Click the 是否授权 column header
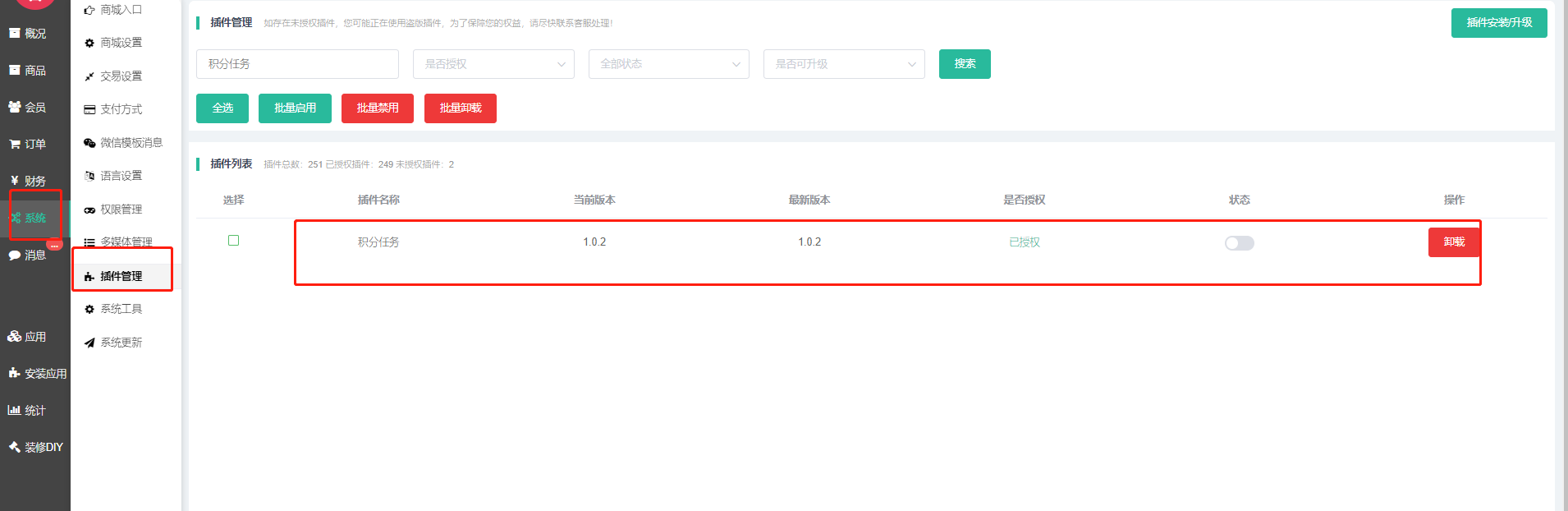 pos(1025,200)
